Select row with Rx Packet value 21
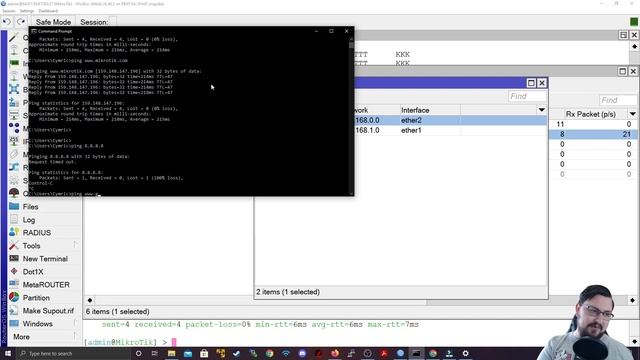Image resolution: width=640 pixels, height=360 pixels. (x=594, y=134)
